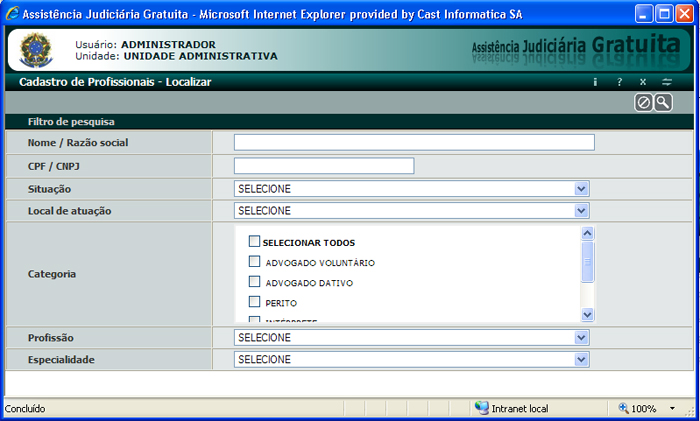
Task: Click the 'x' close icon in header
Action: tap(643, 82)
